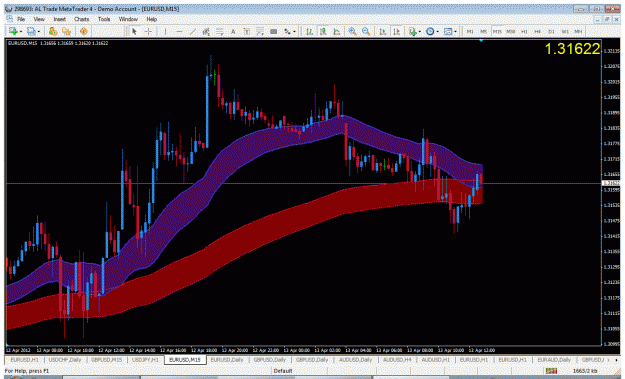This screenshot has height=379, width=625.
Task: Switch to the AUDUSD,H4 chart tab
Action: 397,360
